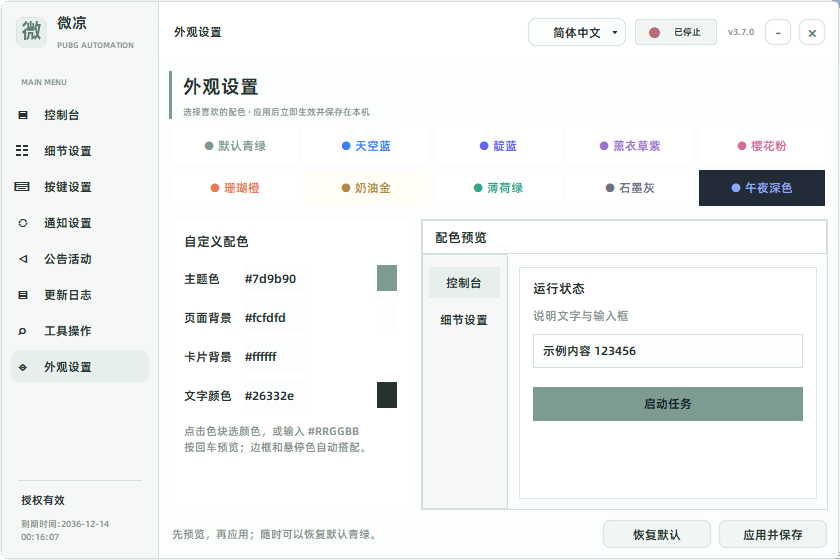This screenshot has height=560, width=840.
Task: Click the 外观设置 sidebar icon
Action: tap(22, 367)
